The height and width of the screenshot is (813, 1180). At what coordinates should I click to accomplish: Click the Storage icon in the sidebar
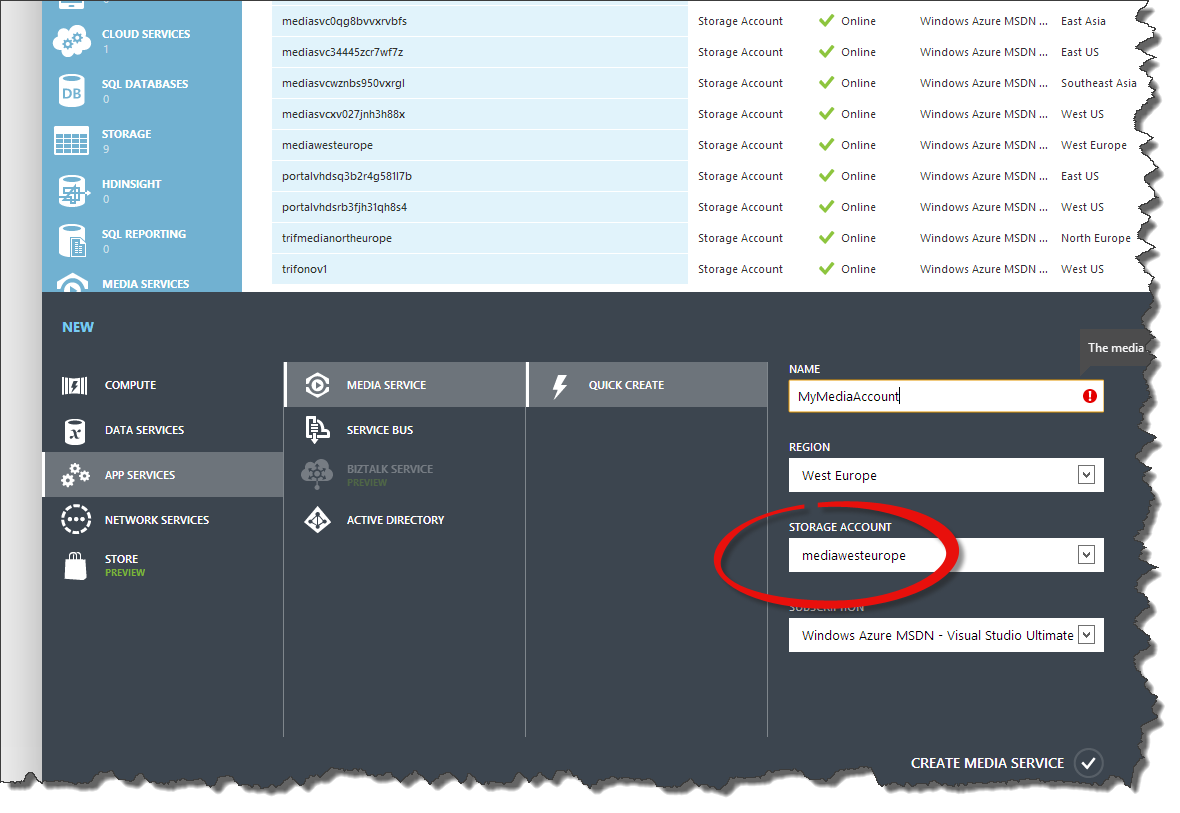click(x=70, y=141)
